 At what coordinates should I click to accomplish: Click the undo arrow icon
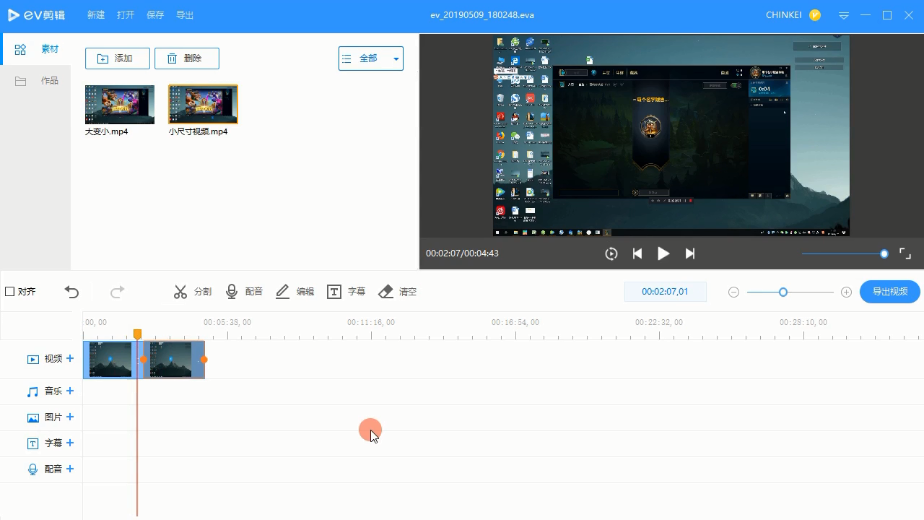click(72, 292)
